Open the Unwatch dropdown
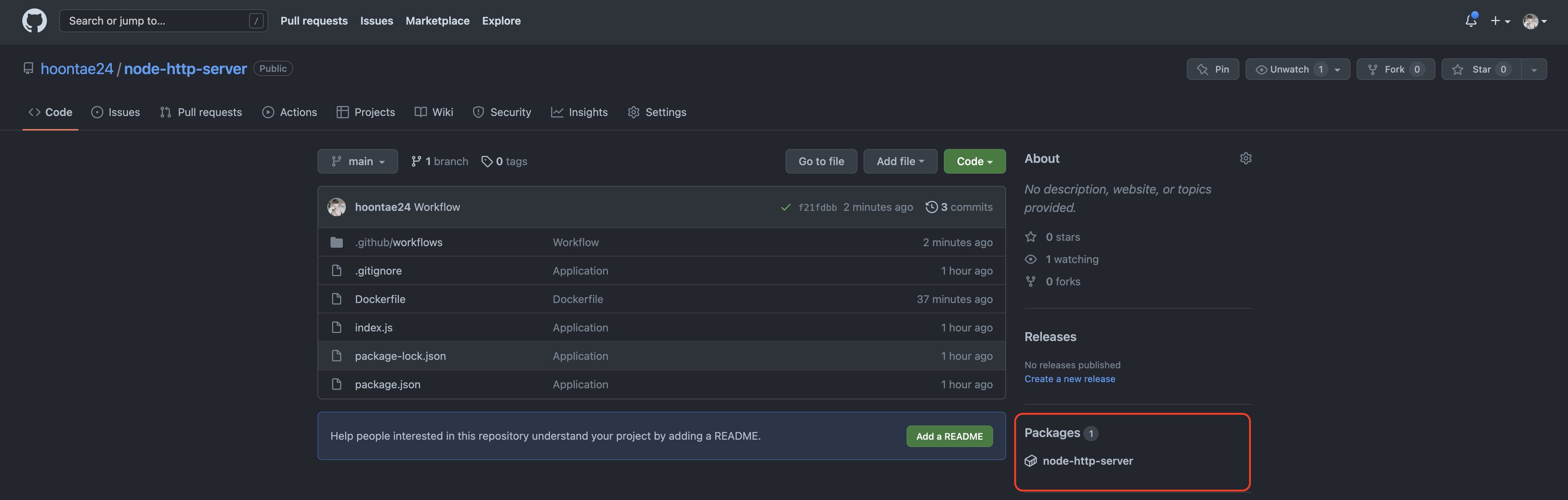 1297,70
